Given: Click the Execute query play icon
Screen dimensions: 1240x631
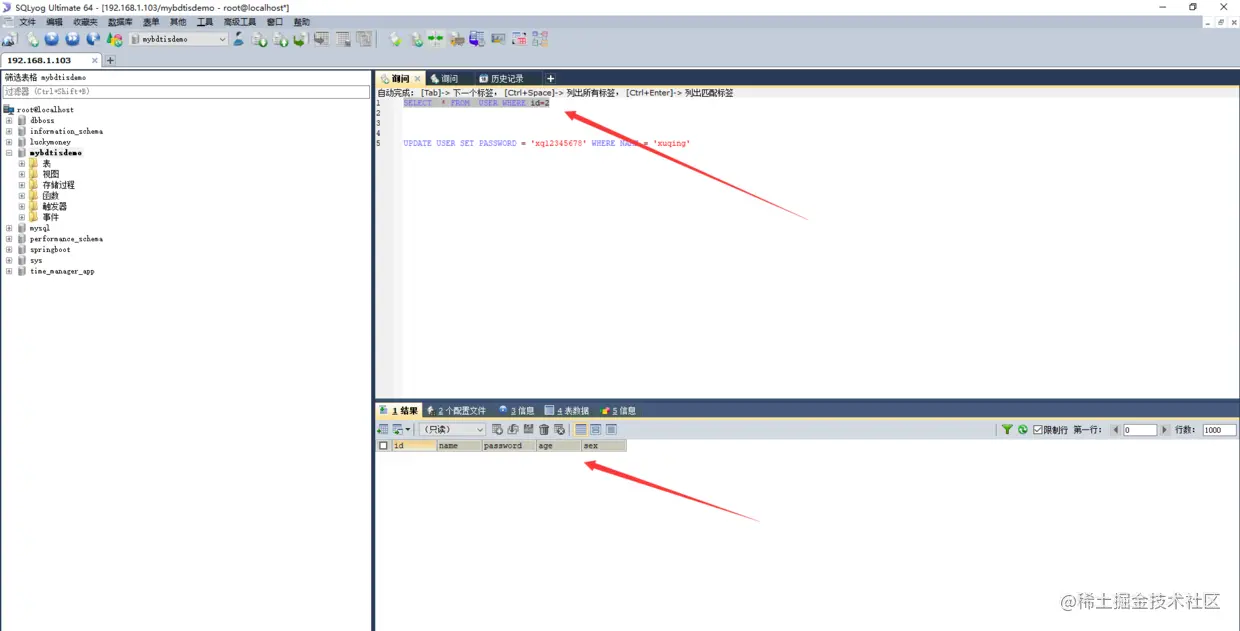Looking at the screenshot, I should tap(52, 40).
